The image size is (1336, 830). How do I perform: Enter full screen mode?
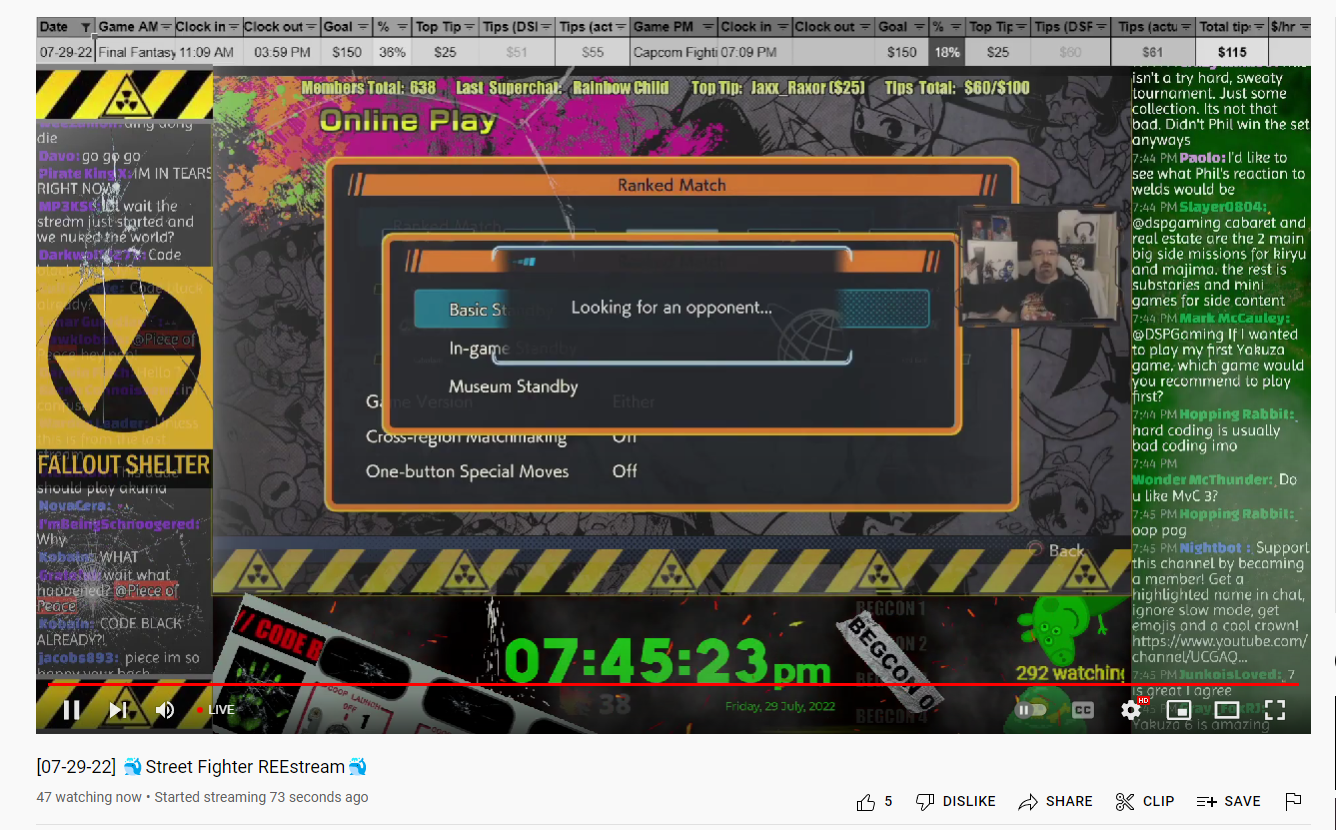point(1274,710)
